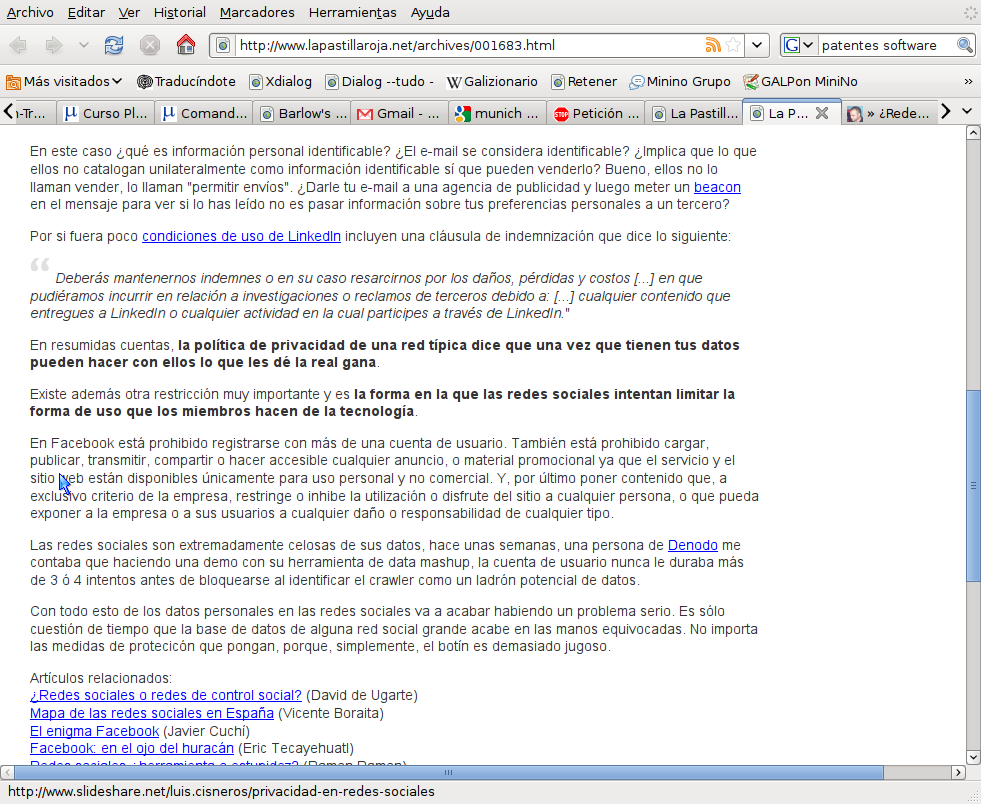Open ¿Redes sociales o redes de control social?
This screenshot has height=804, width=981.
pos(166,695)
